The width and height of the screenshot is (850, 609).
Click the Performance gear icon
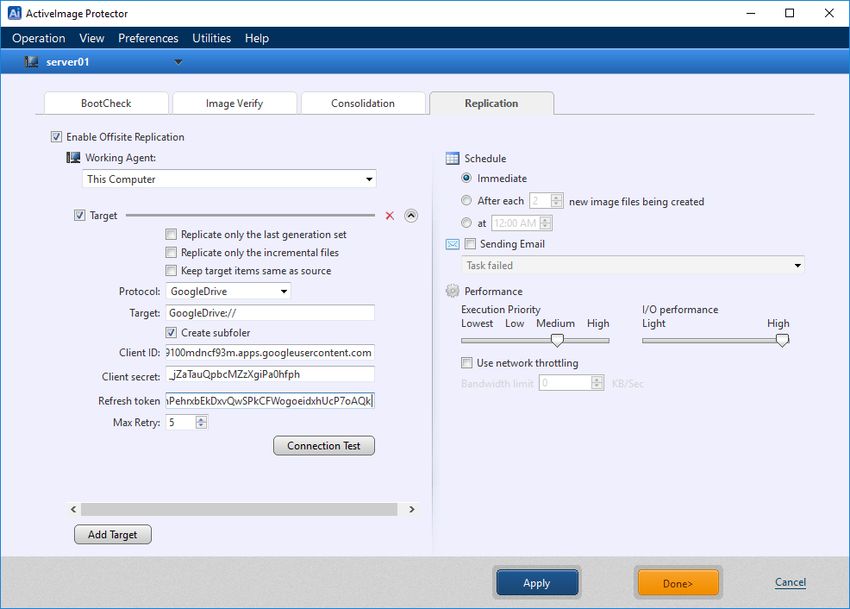(452, 291)
